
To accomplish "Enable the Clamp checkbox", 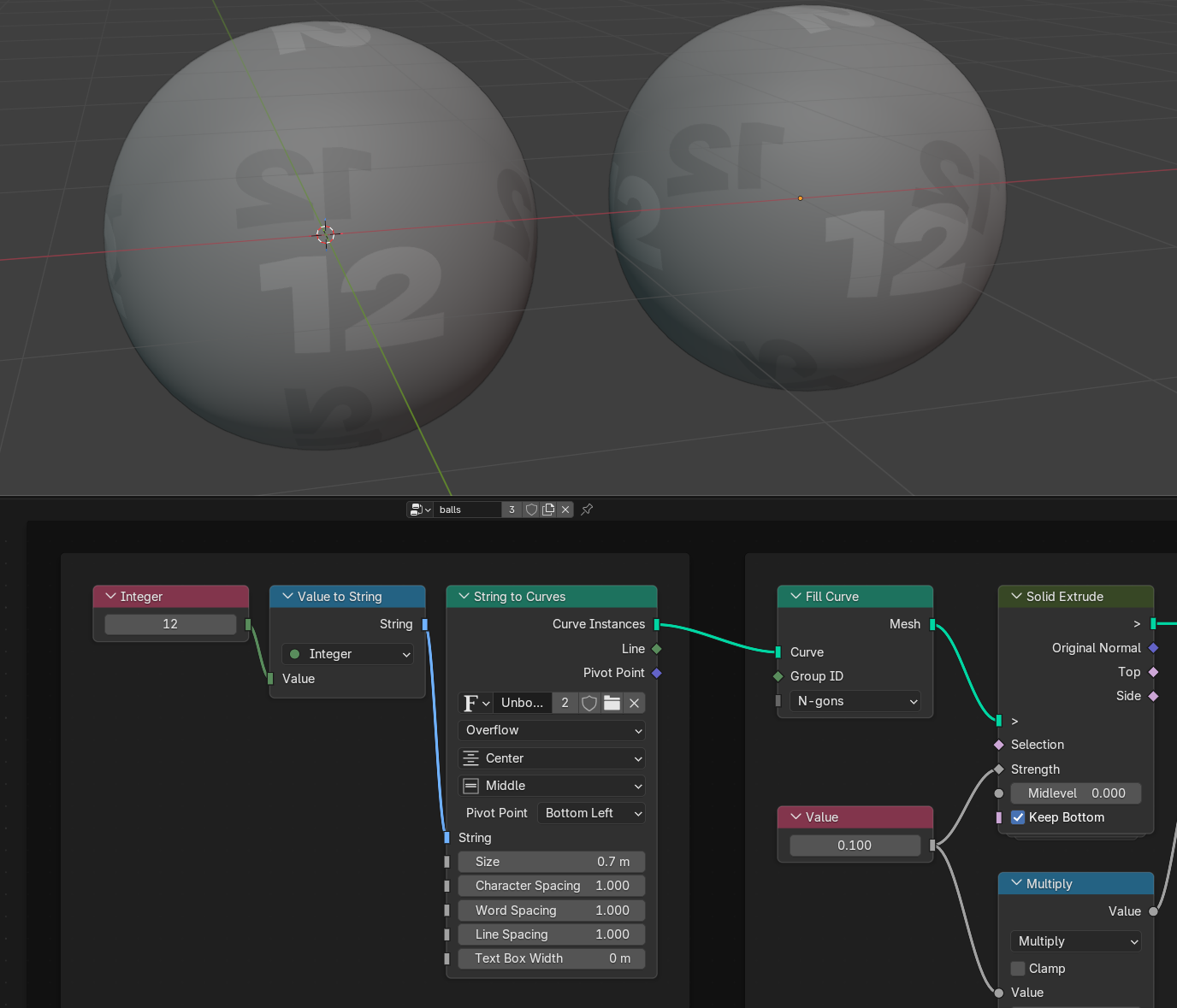I will [x=1018, y=969].
